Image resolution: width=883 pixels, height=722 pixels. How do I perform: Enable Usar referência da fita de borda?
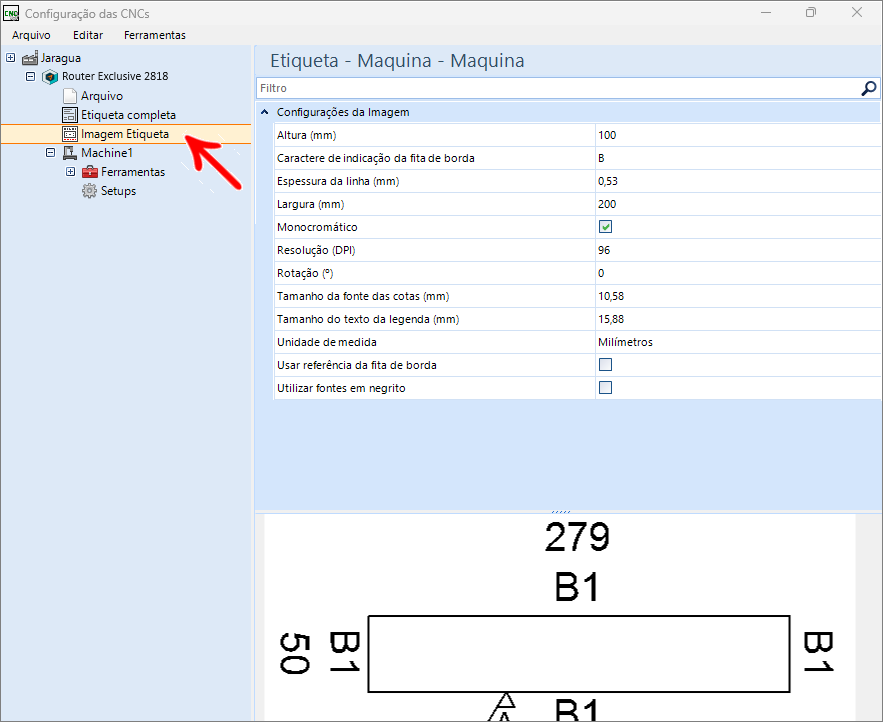click(605, 365)
